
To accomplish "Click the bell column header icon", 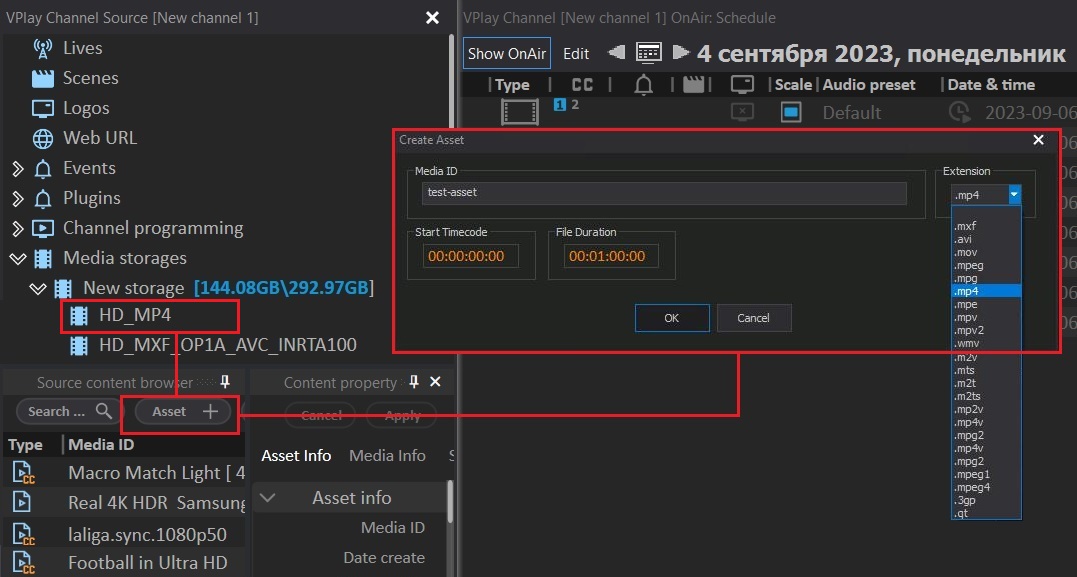I will point(644,84).
